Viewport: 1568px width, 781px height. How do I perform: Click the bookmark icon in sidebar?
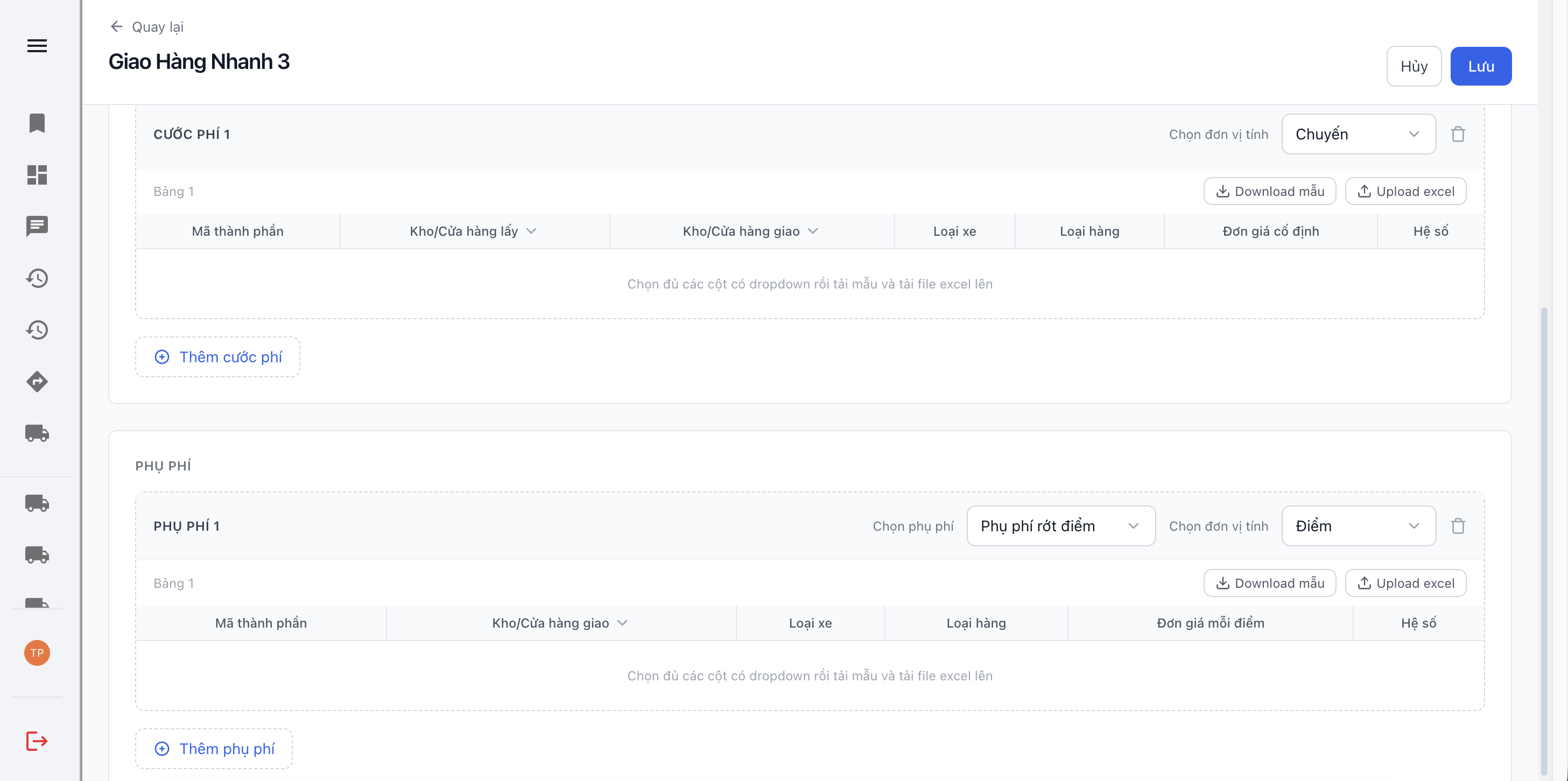point(37,123)
